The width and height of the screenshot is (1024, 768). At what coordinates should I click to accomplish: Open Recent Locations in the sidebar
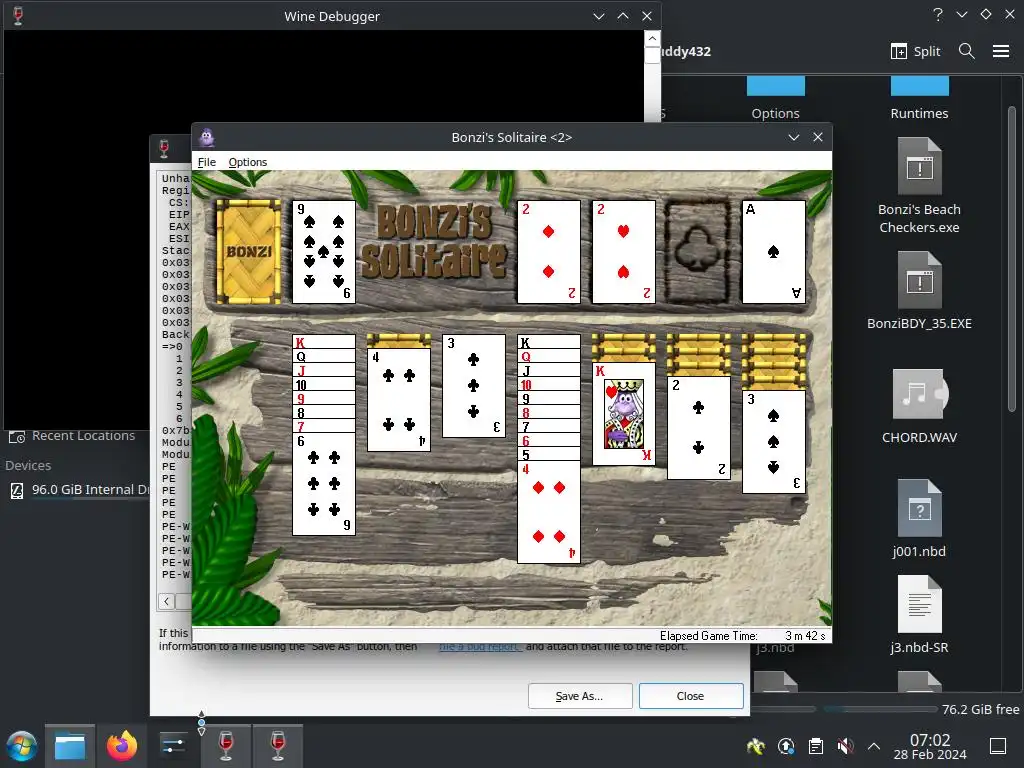click(x=72, y=436)
